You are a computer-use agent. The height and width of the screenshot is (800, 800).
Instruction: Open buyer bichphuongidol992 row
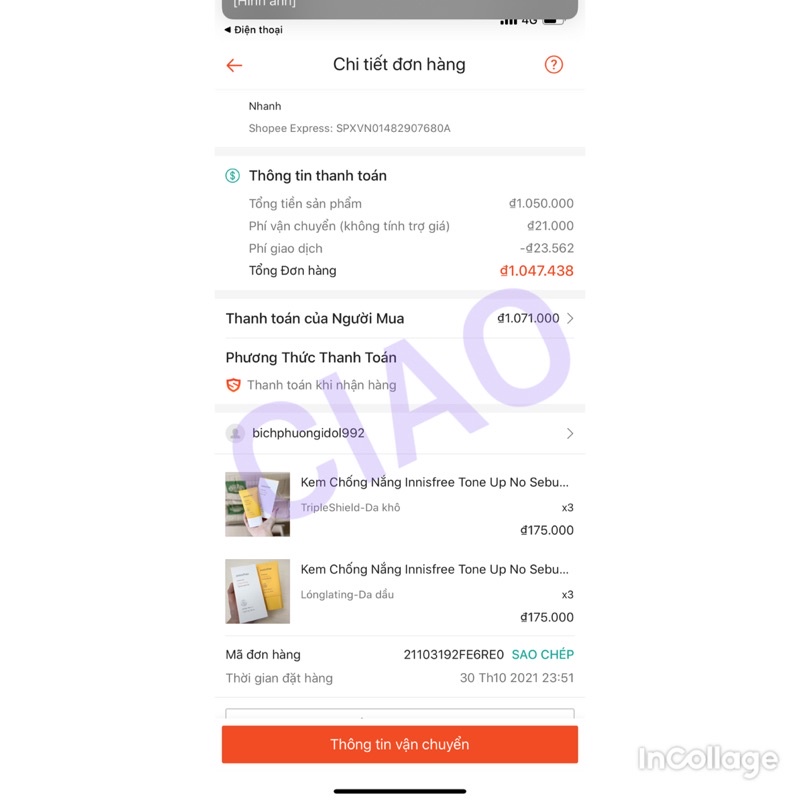click(400, 434)
